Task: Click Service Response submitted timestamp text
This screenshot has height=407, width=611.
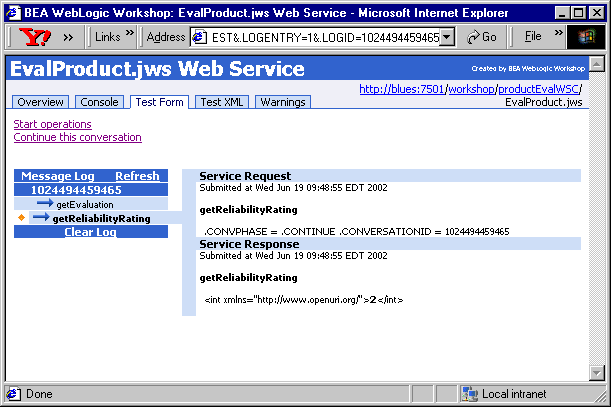Action: pyautogui.click(x=293, y=256)
